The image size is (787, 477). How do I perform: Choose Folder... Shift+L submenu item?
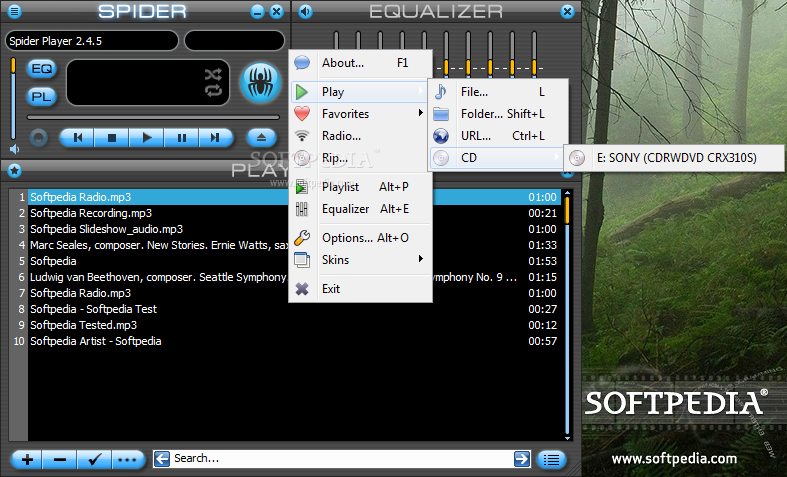tap(499, 114)
